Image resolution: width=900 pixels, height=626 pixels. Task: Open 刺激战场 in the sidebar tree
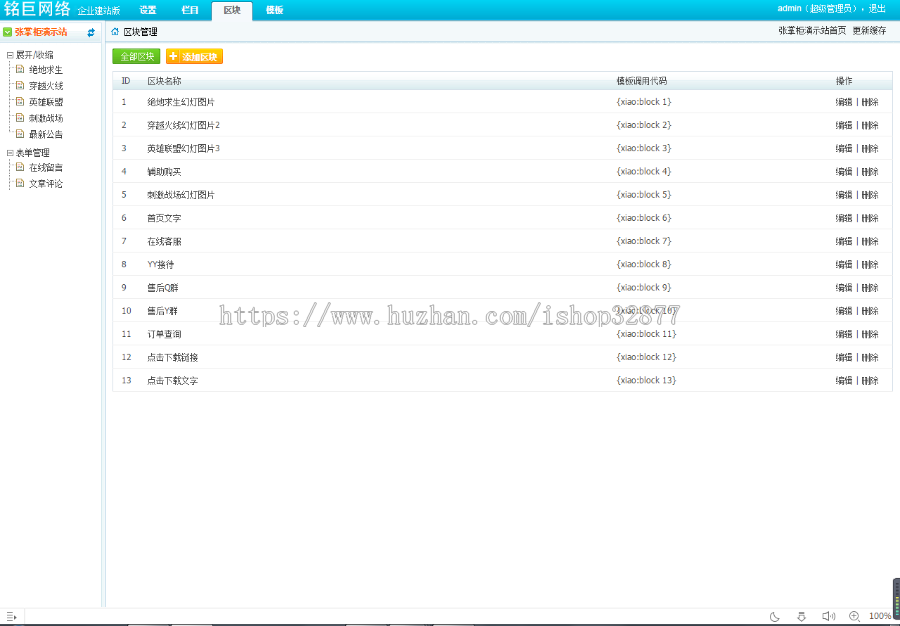pyautogui.click(x=46, y=118)
